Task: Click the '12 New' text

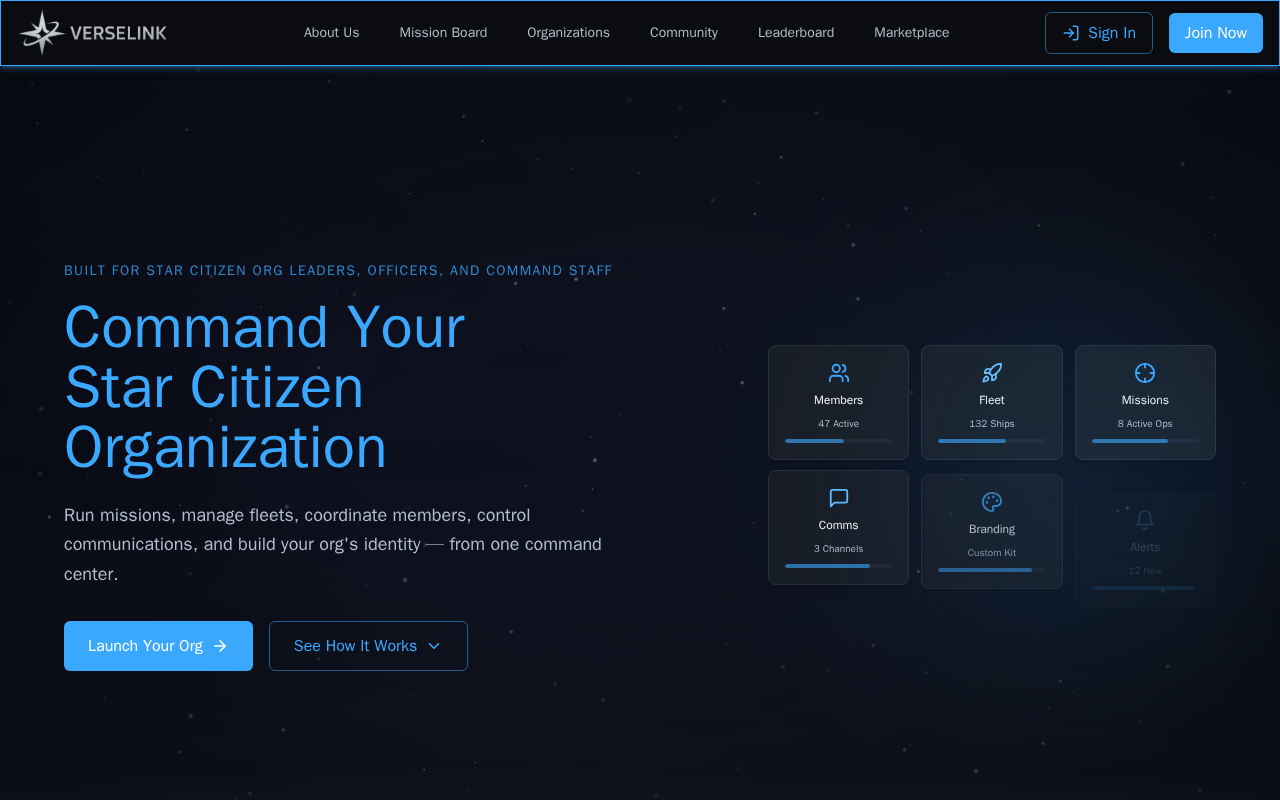Action: tap(1145, 571)
